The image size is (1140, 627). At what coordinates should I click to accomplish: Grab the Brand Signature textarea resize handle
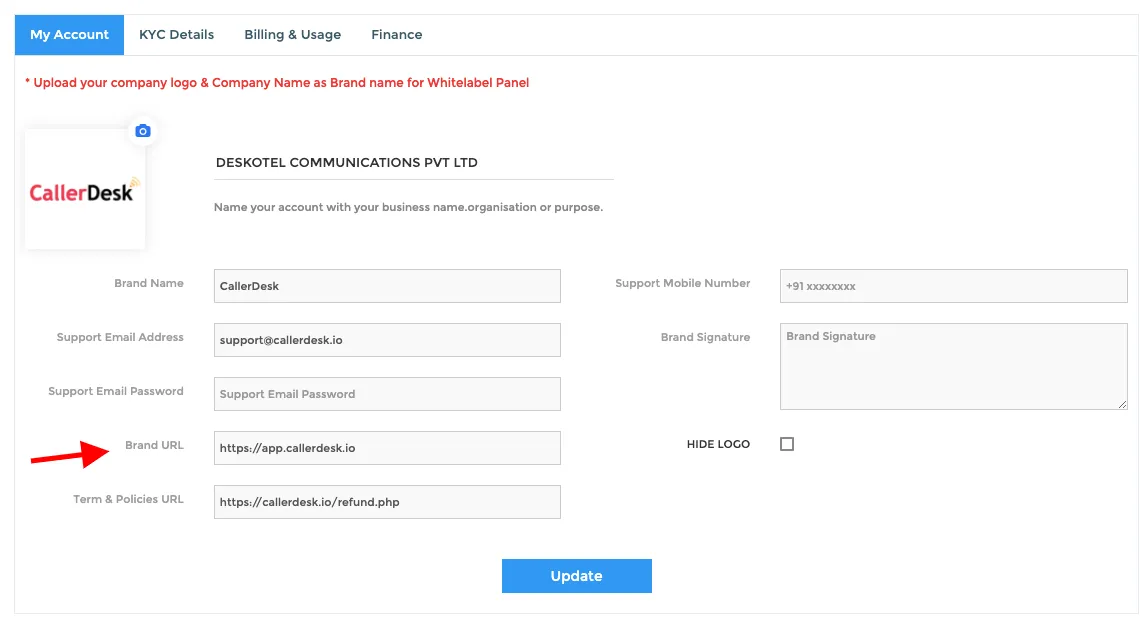pos(1122,404)
